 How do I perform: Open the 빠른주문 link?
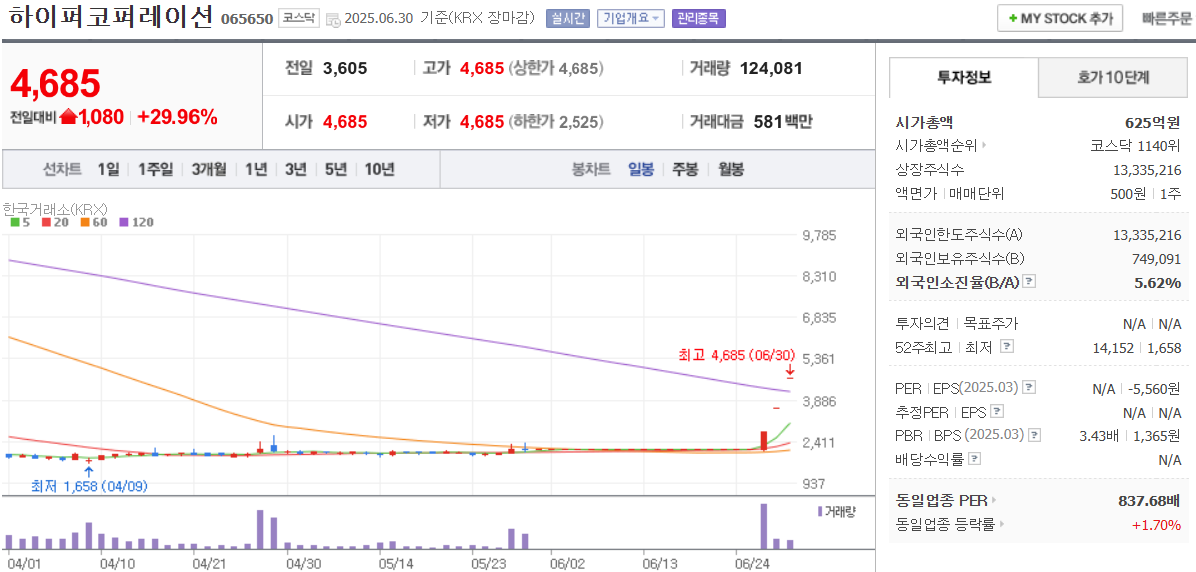1167,19
